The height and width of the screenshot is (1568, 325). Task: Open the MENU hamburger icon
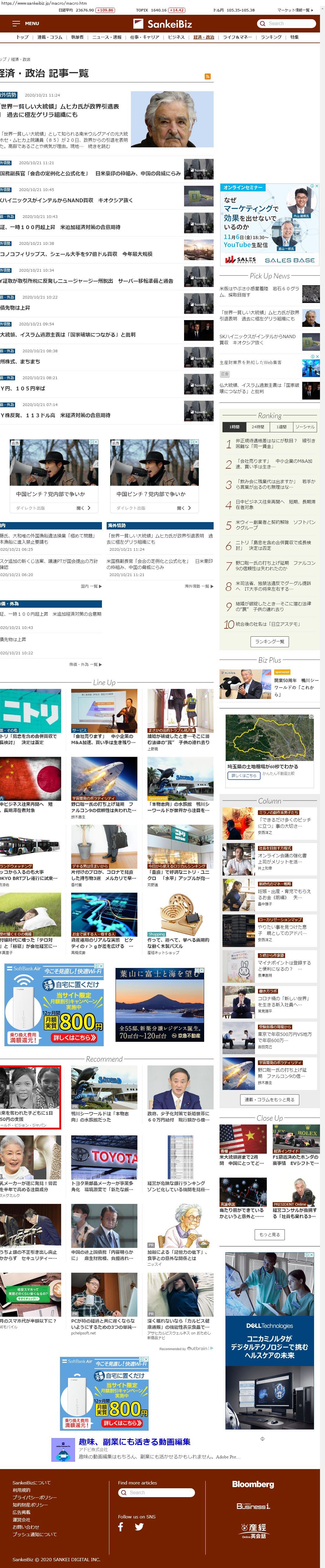pyautogui.click(x=17, y=24)
